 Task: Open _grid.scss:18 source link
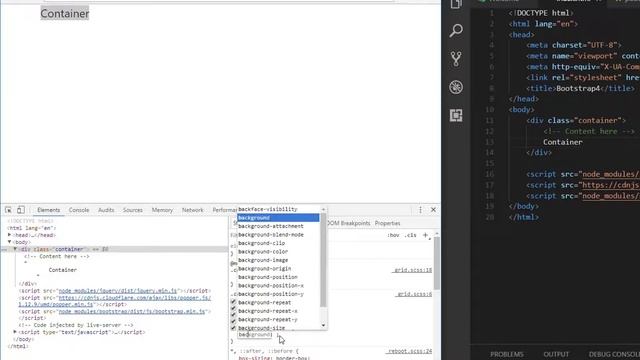(x=412, y=270)
